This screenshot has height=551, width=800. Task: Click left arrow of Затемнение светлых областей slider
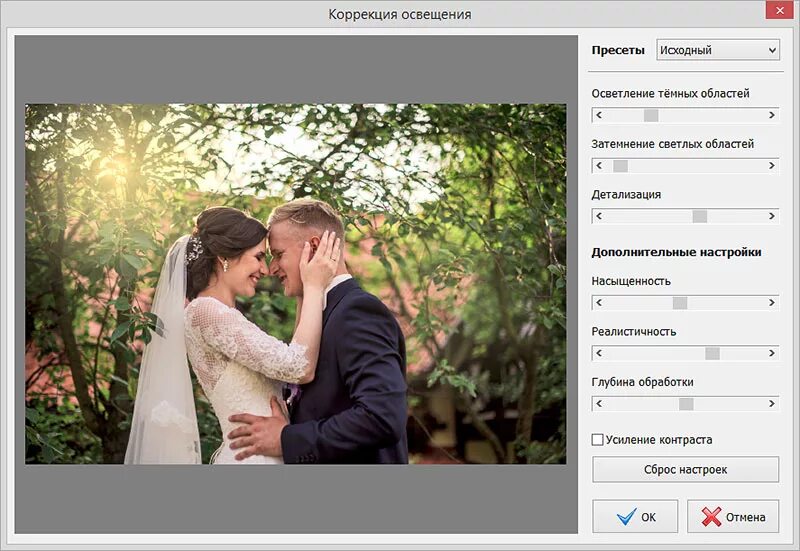(x=599, y=166)
